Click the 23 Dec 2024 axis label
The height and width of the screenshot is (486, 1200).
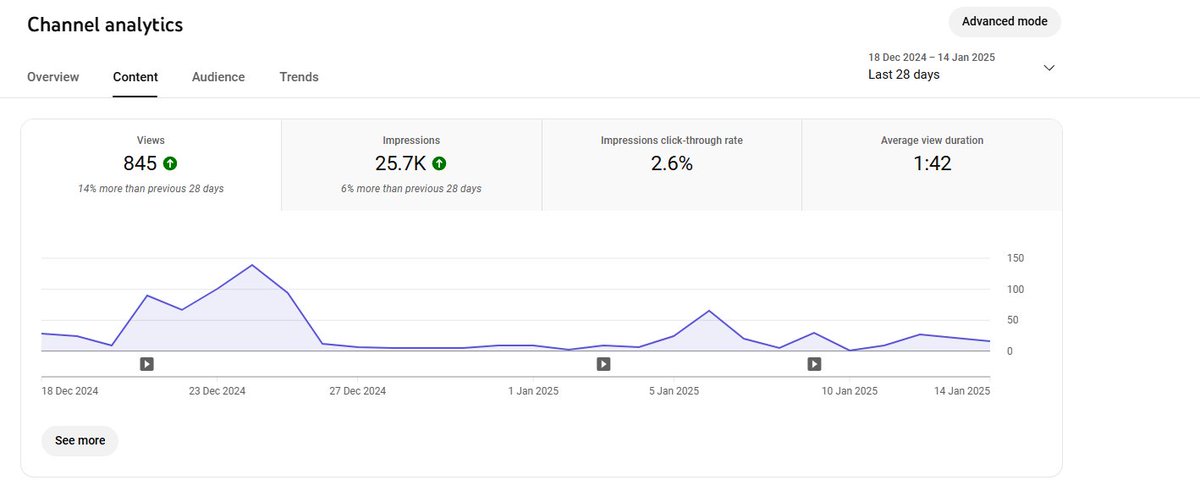tap(217, 391)
